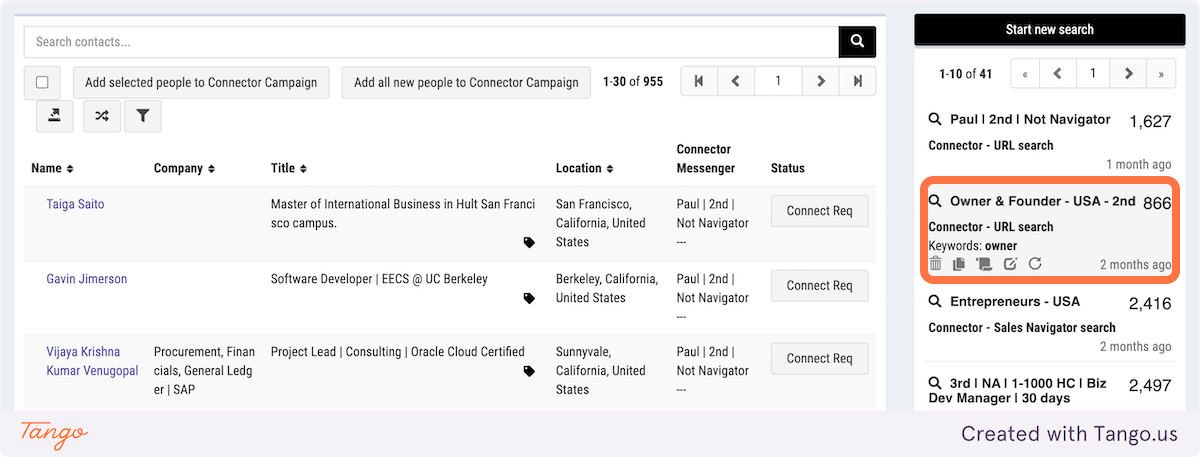
Task: Sort contacts by Company column
Action: click(x=184, y=168)
